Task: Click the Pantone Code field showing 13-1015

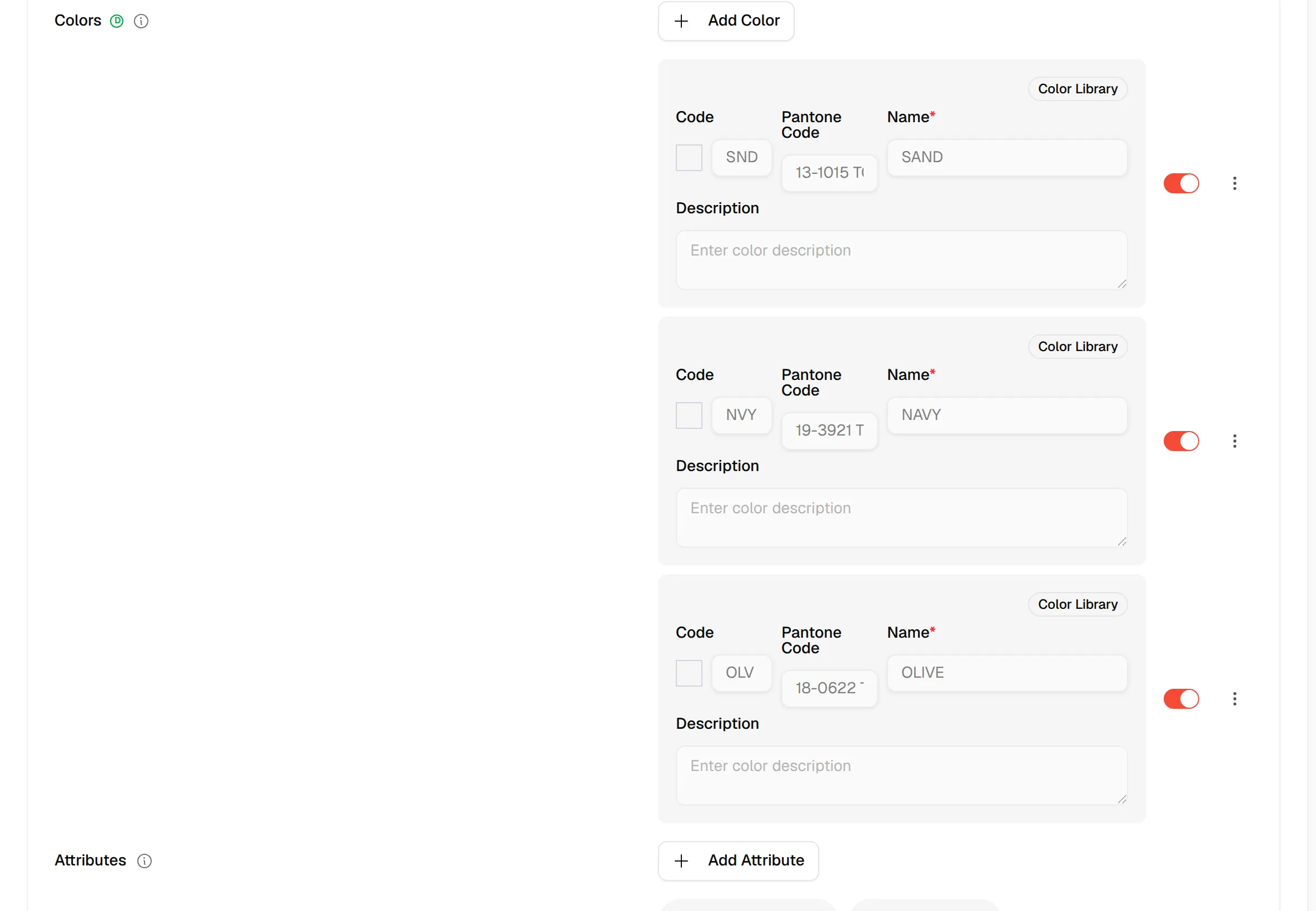Action: click(829, 173)
